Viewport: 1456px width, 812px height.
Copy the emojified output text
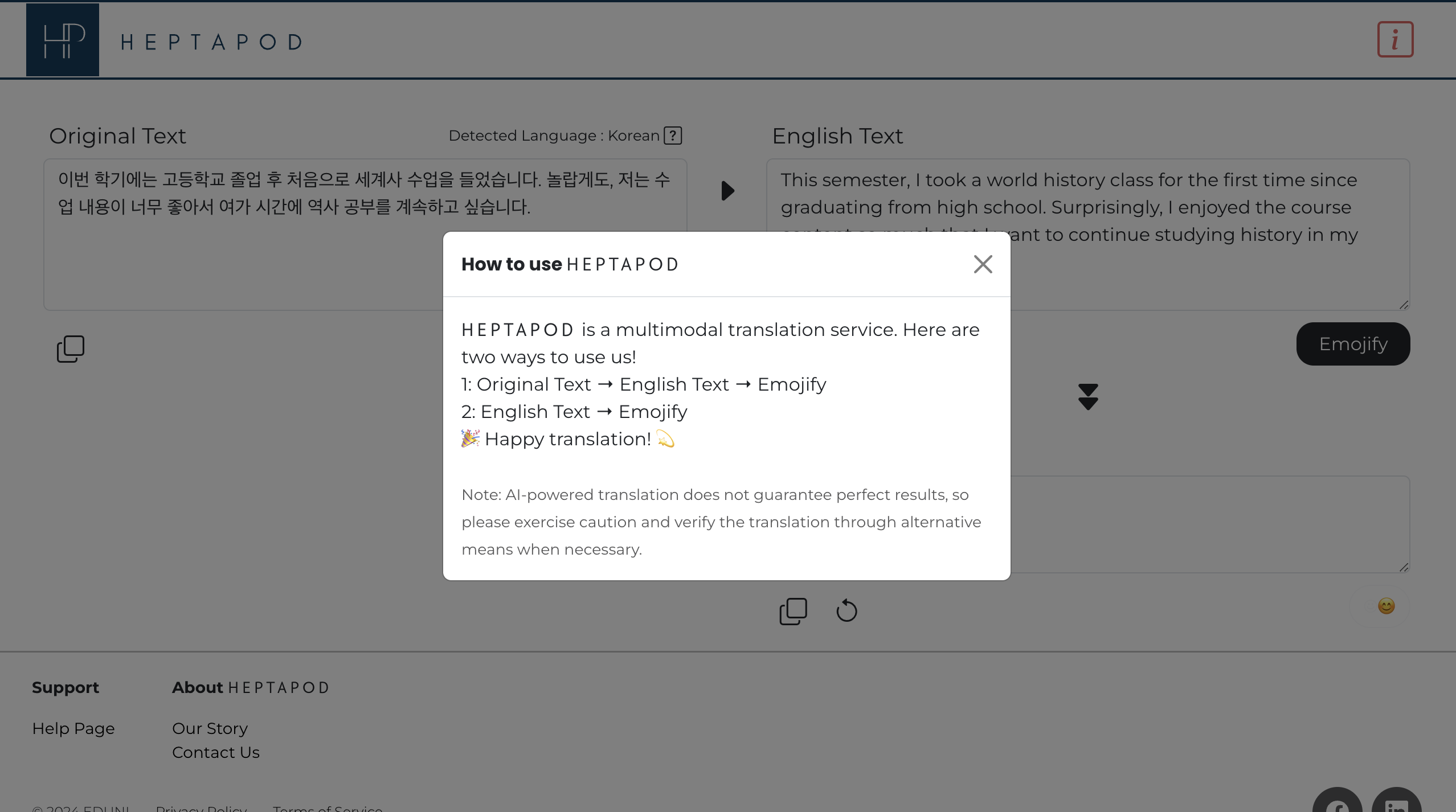(x=793, y=611)
